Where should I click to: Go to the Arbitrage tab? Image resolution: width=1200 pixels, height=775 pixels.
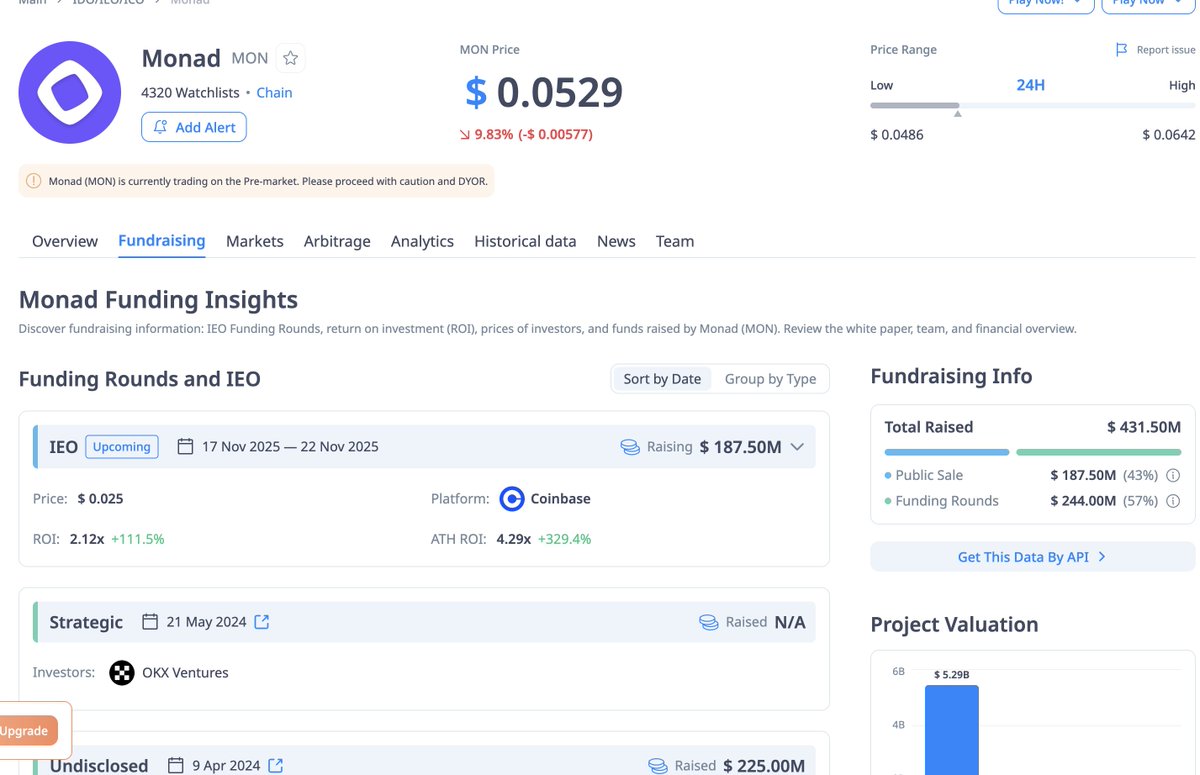click(337, 241)
